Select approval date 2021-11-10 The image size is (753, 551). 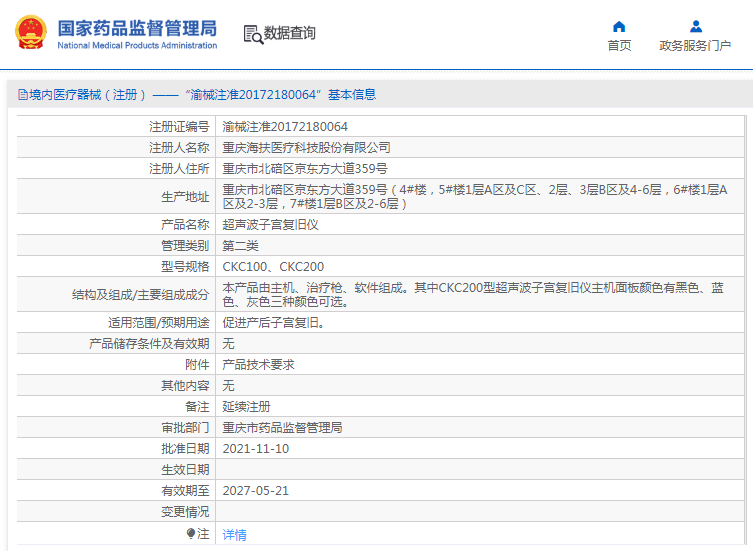[x=256, y=449]
